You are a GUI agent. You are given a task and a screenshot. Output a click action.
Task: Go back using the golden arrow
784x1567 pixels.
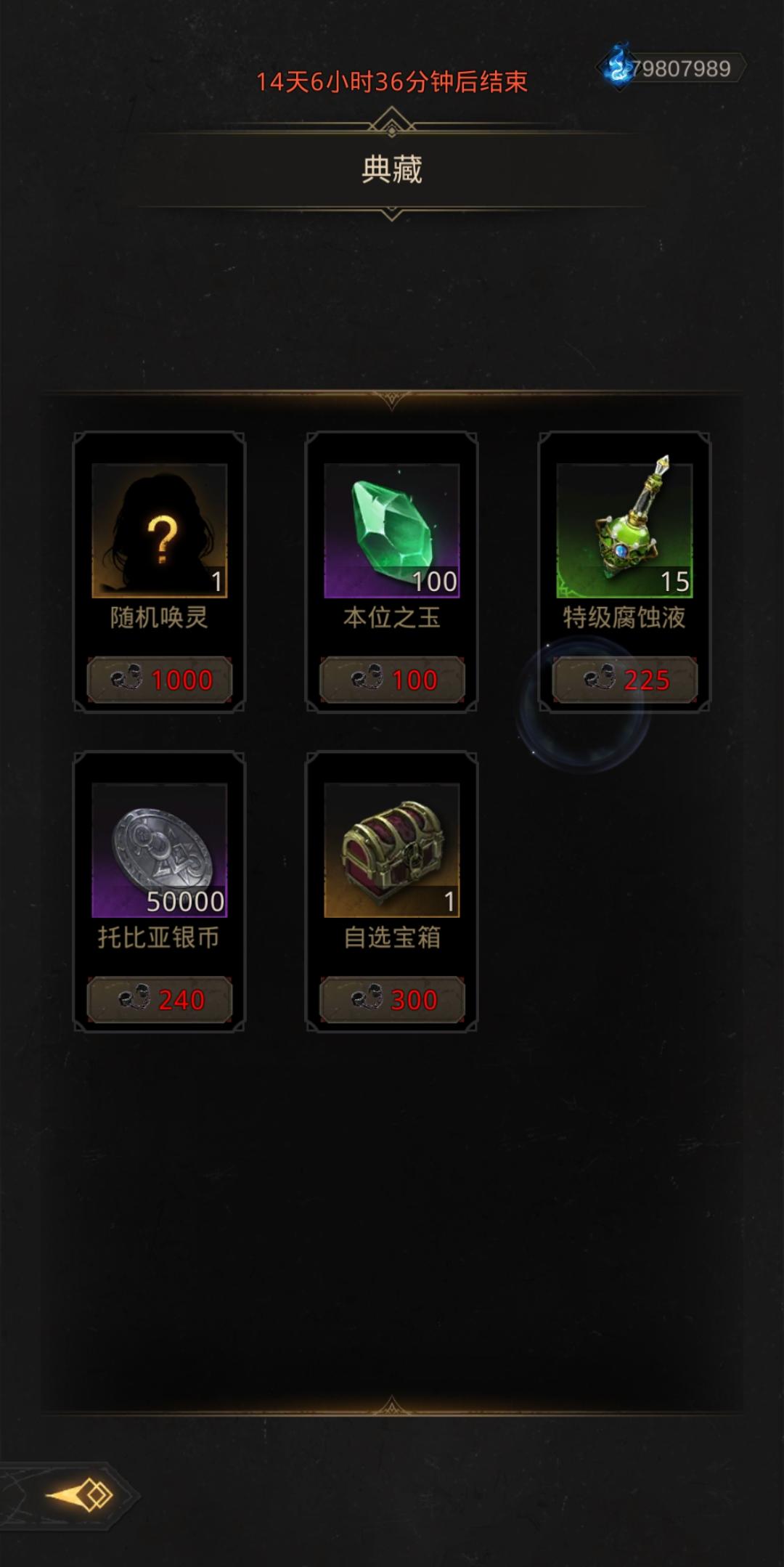80,1496
